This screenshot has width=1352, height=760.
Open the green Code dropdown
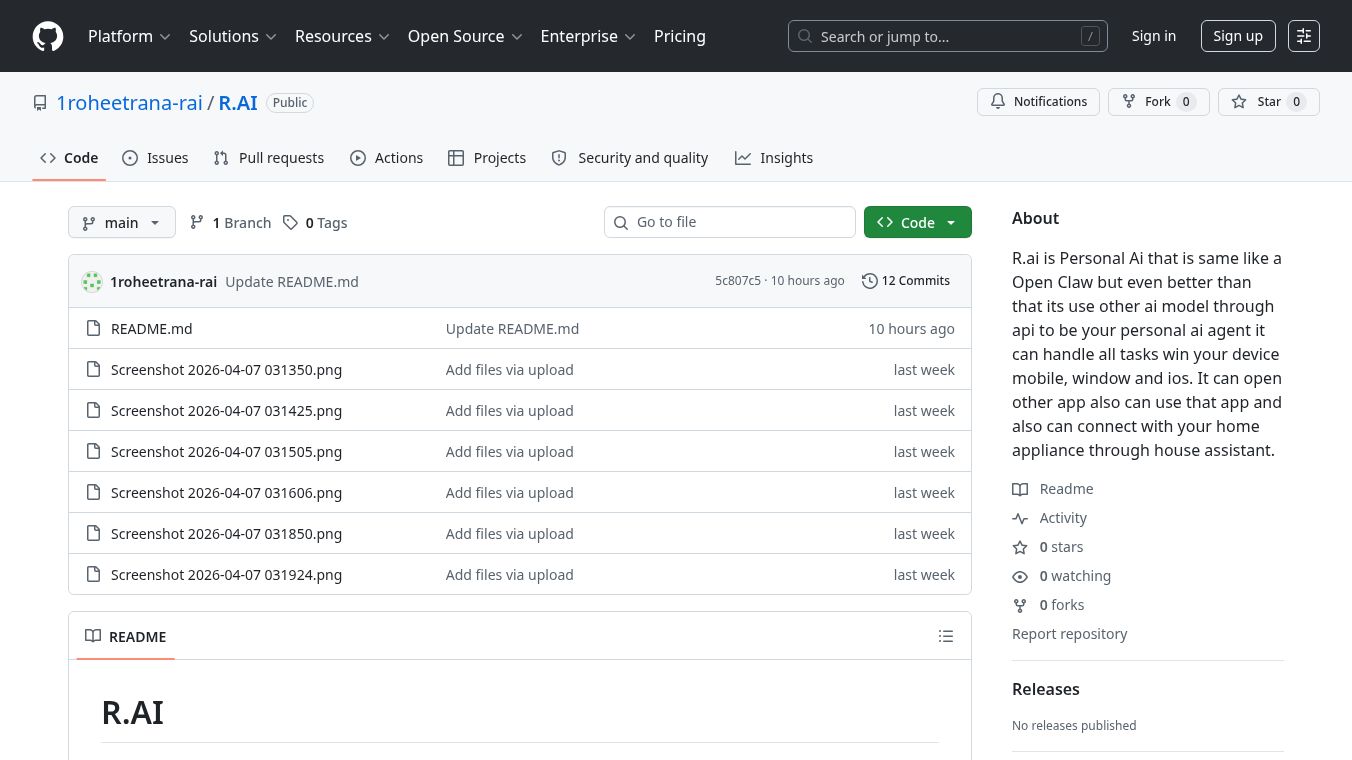[917, 223]
